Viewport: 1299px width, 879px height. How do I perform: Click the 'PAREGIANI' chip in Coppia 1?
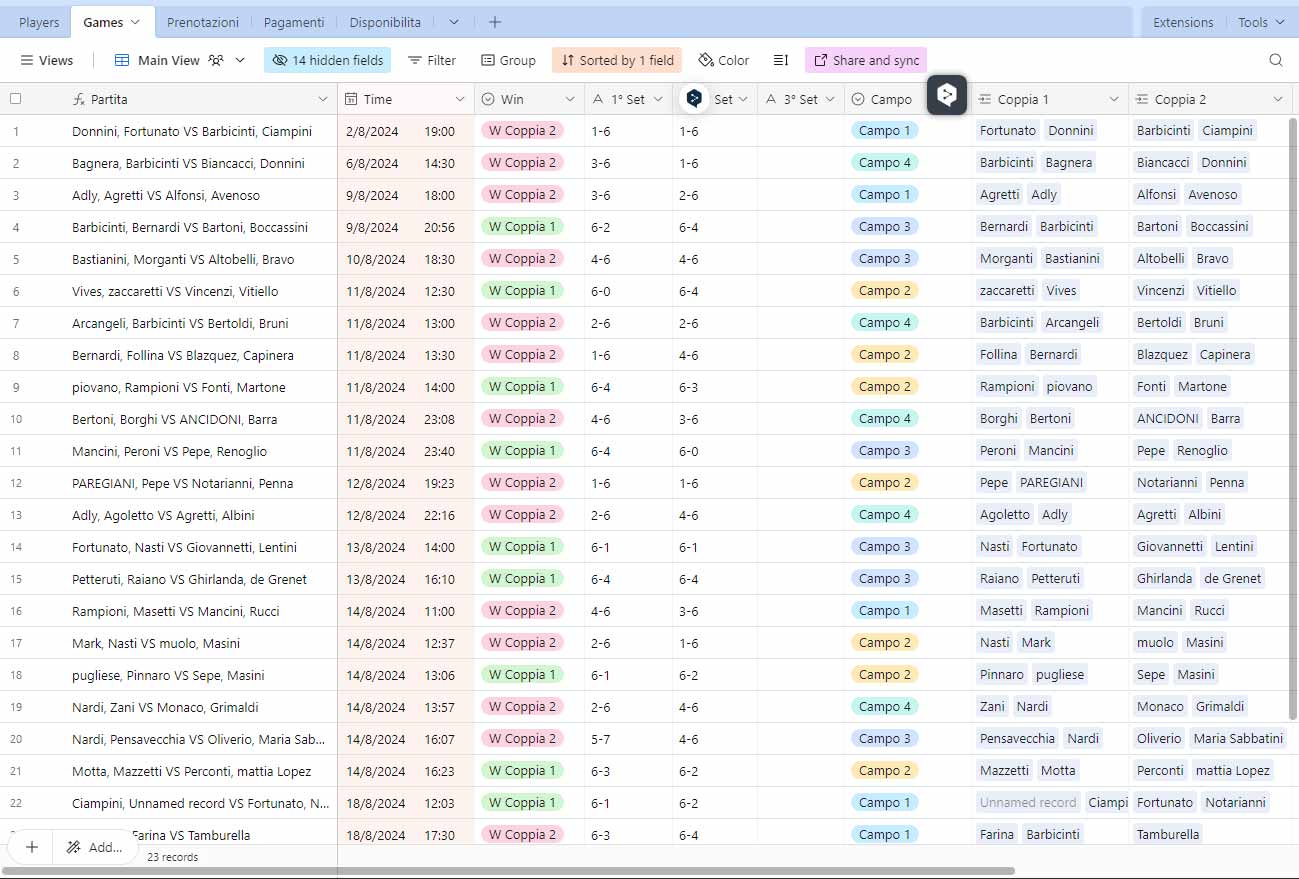(1051, 482)
